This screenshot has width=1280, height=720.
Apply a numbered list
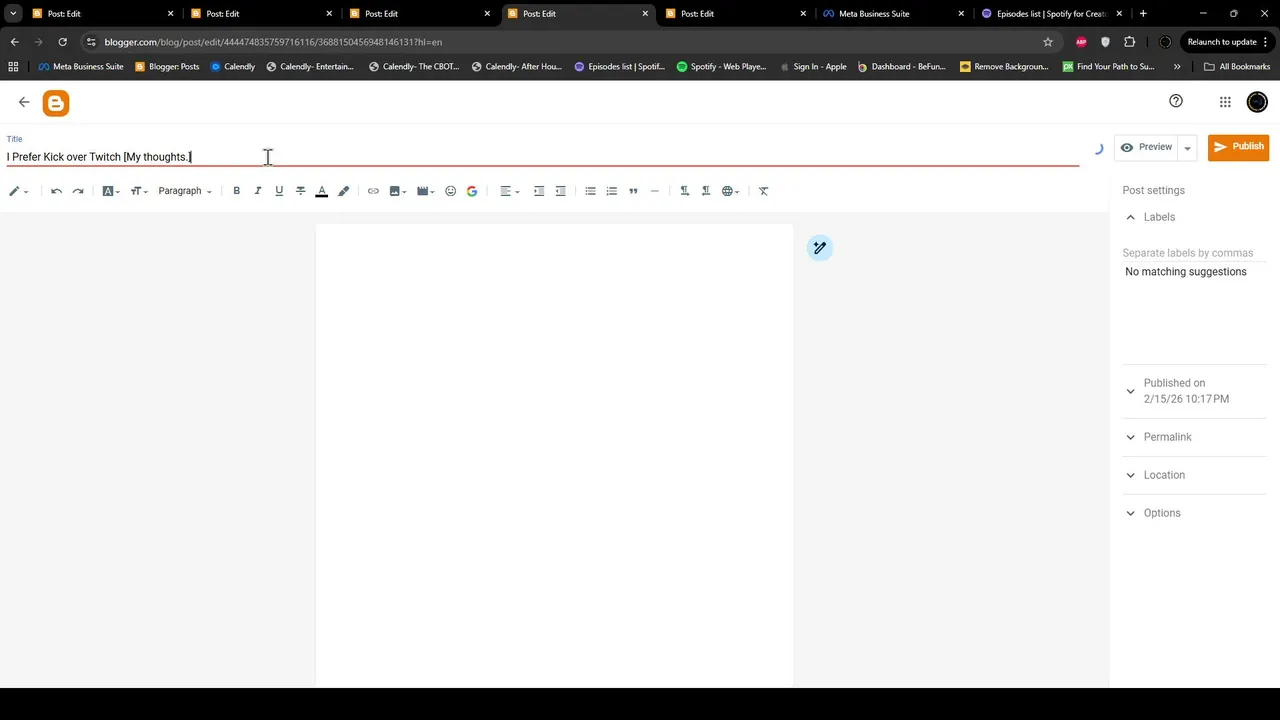(611, 191)
